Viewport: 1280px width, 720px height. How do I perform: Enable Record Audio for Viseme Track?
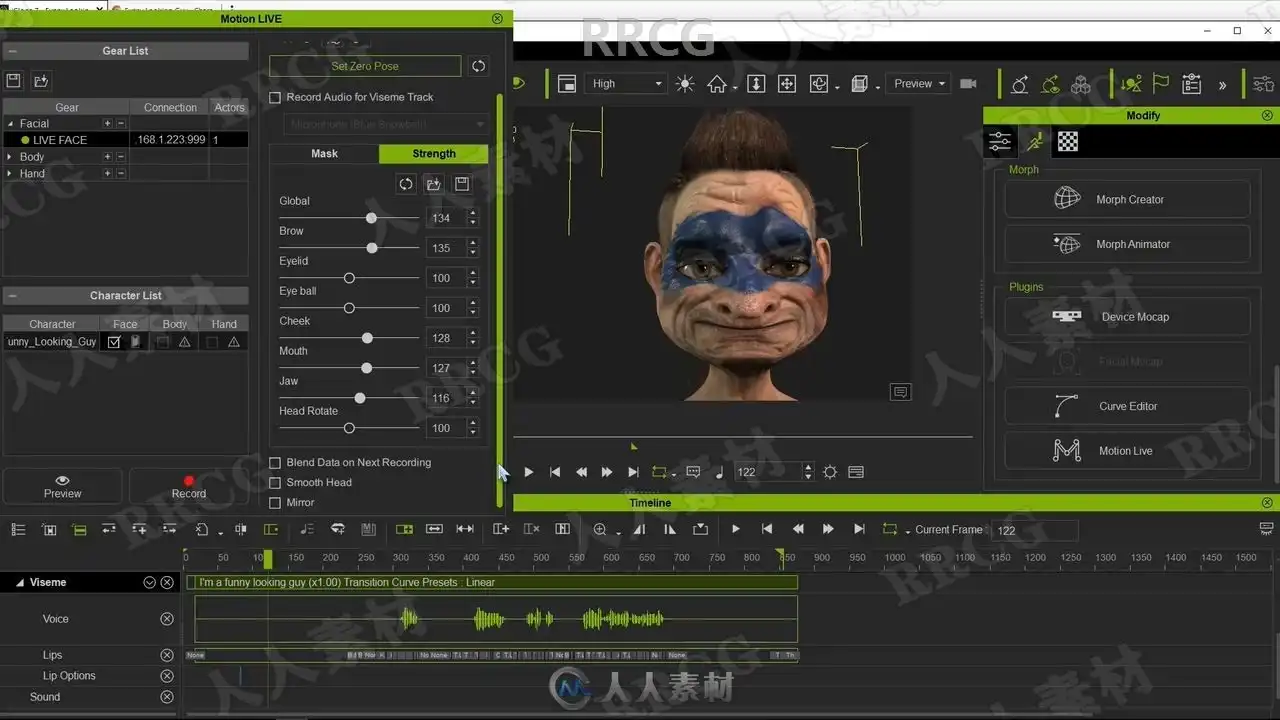pos(276,98)
